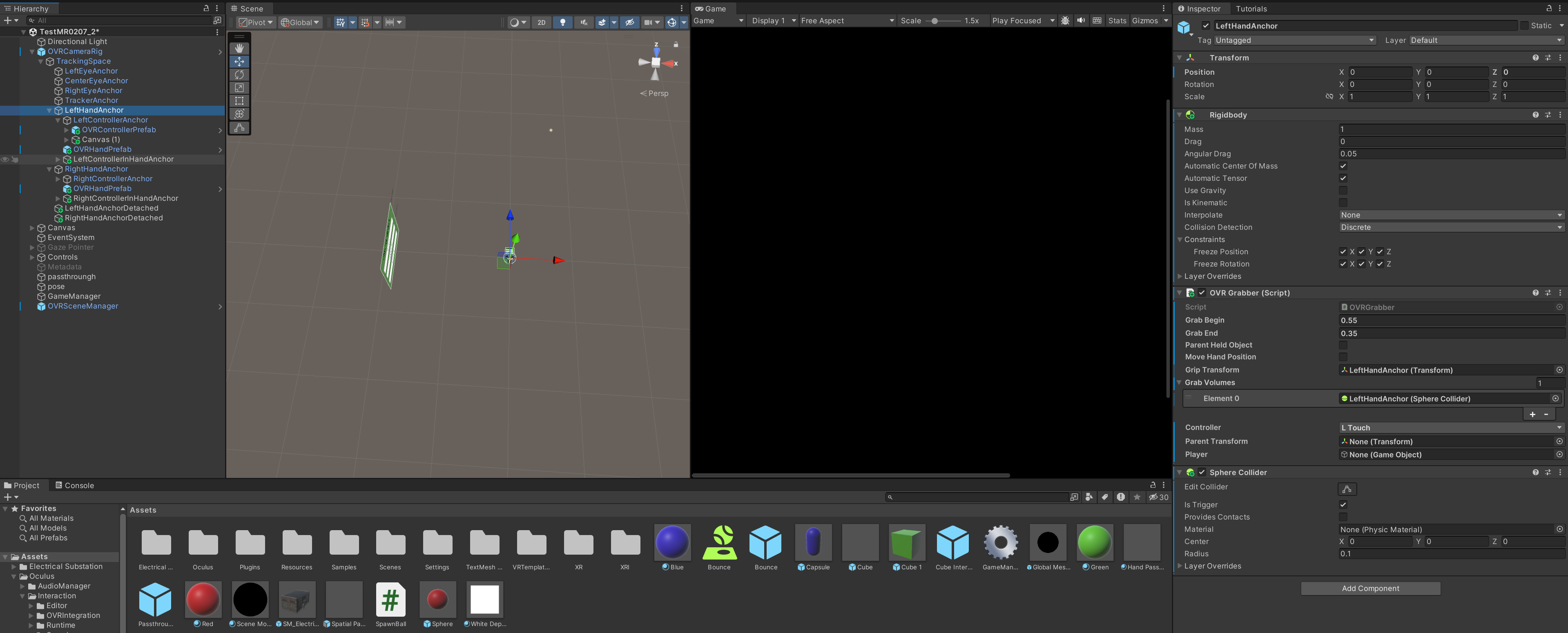Screen dimensions: 1568x633
Task: Open the Tutorials tab
Action: pyautogui.click(x=1251, y=9)
